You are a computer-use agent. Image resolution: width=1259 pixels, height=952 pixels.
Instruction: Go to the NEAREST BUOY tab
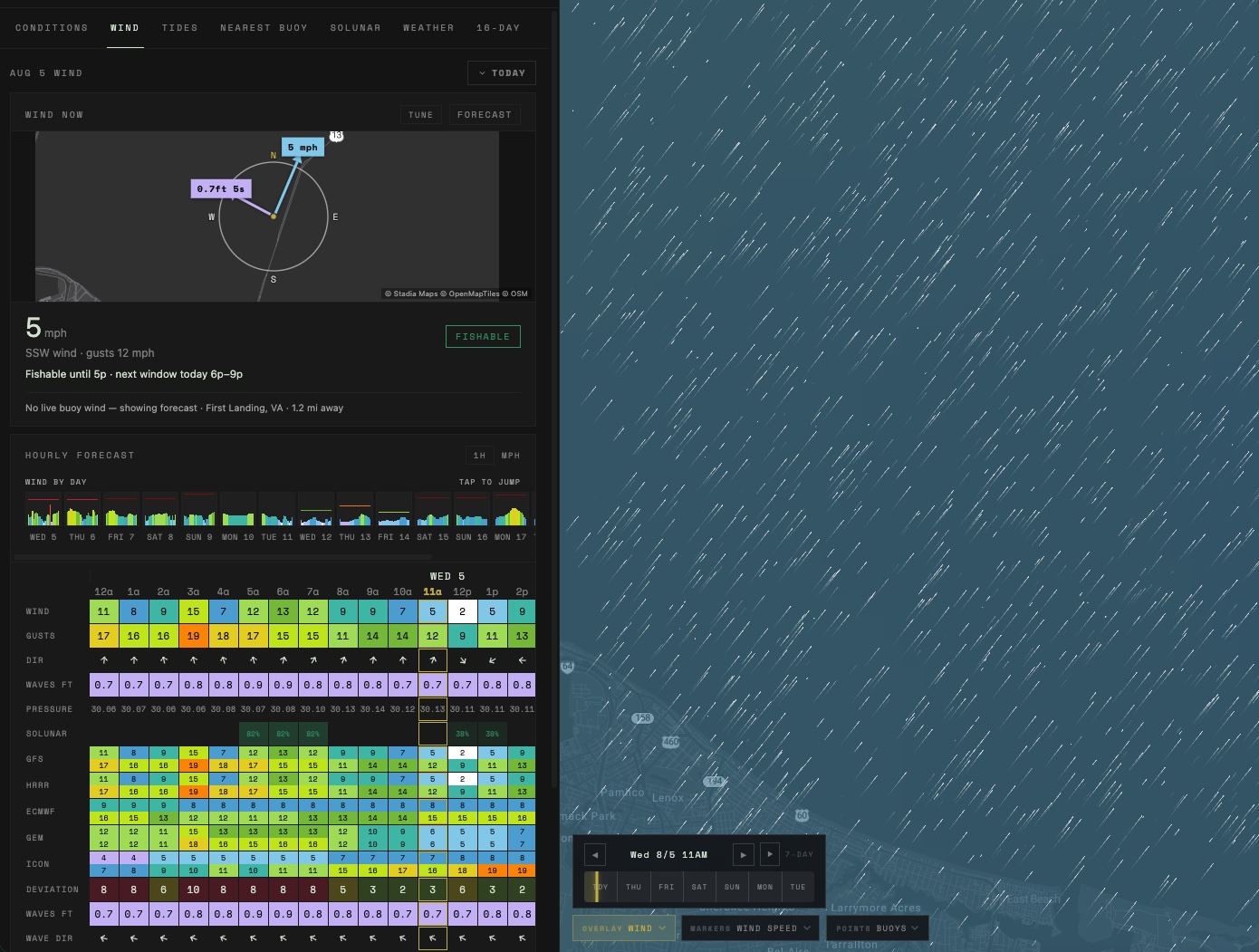pos(264,28)
